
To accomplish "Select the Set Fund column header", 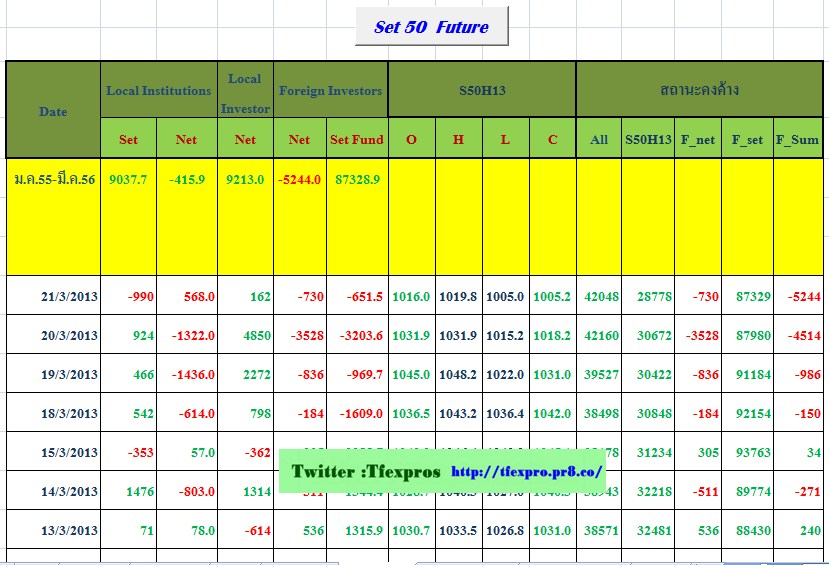I will tap(357, 140).
